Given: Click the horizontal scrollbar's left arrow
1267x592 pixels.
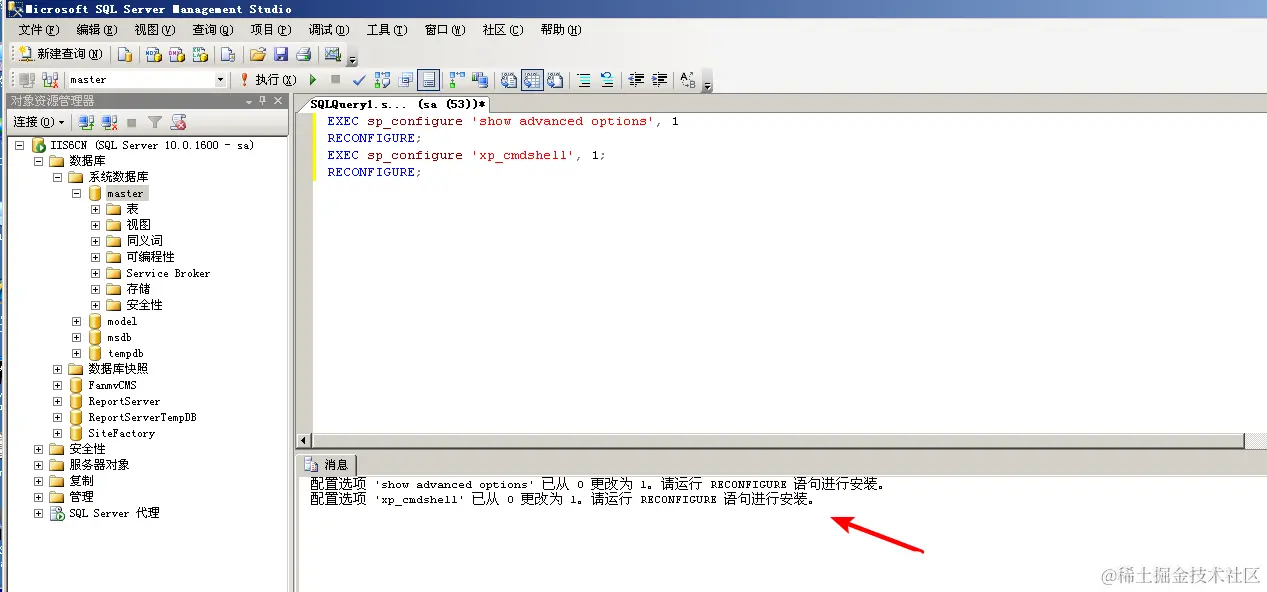Looking at the screenshot, I should click(x=304, y=441).
